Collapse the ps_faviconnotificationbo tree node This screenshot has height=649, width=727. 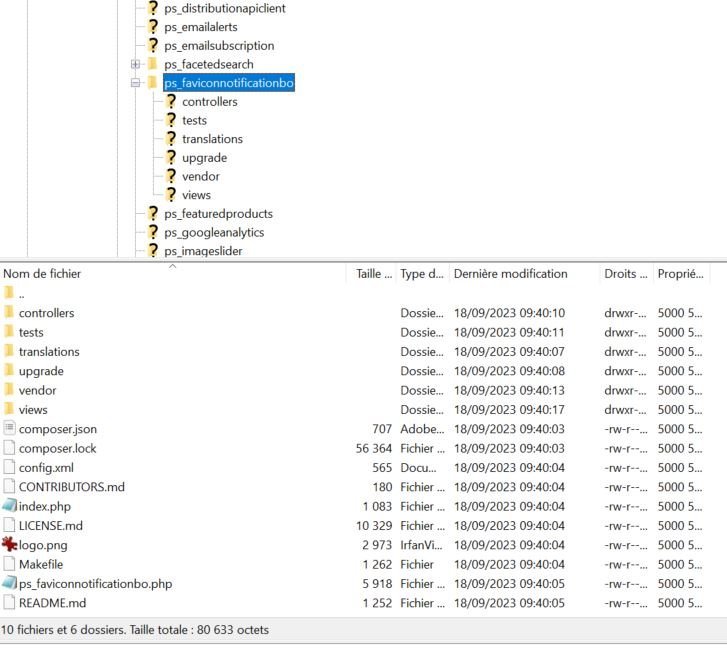135,83
